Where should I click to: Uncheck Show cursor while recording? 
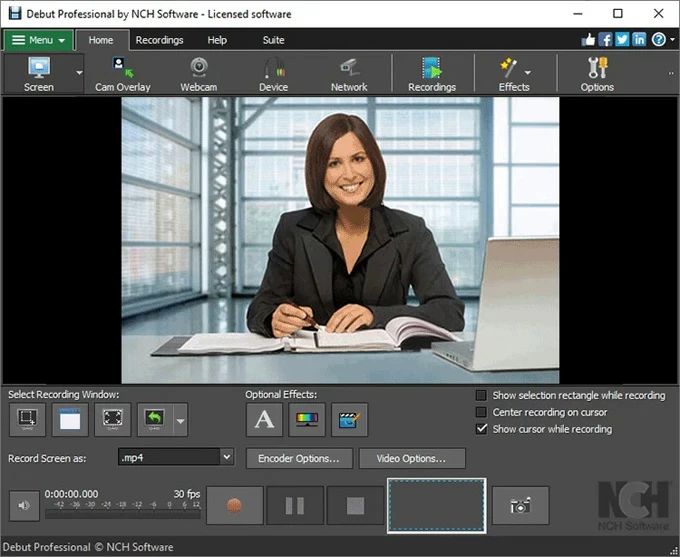pyautogui.click(x=482, y=429)
